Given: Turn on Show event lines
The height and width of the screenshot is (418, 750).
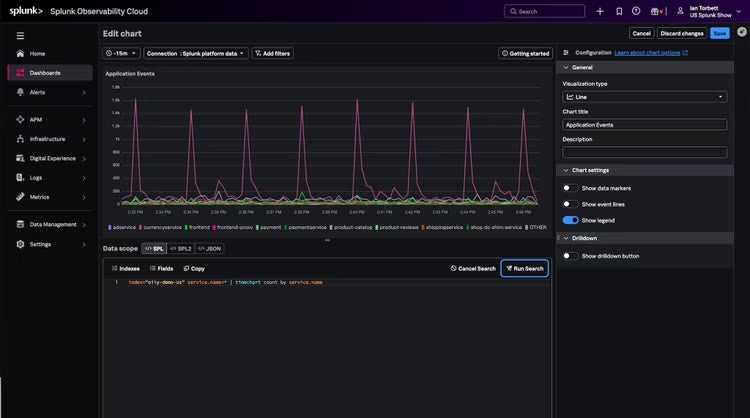Looking at the screenshot, I should click(x=570, y=204).
